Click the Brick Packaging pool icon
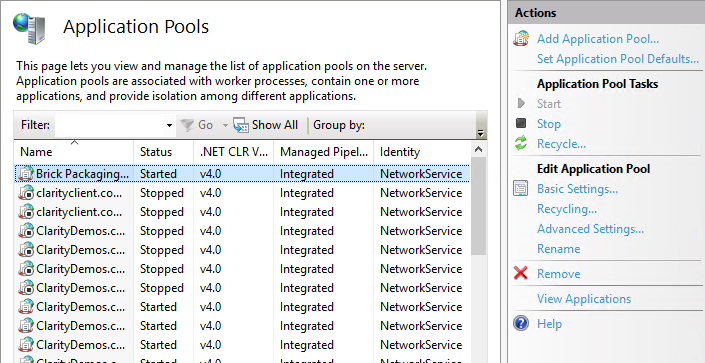705x363 pixels. pos(27,174)
